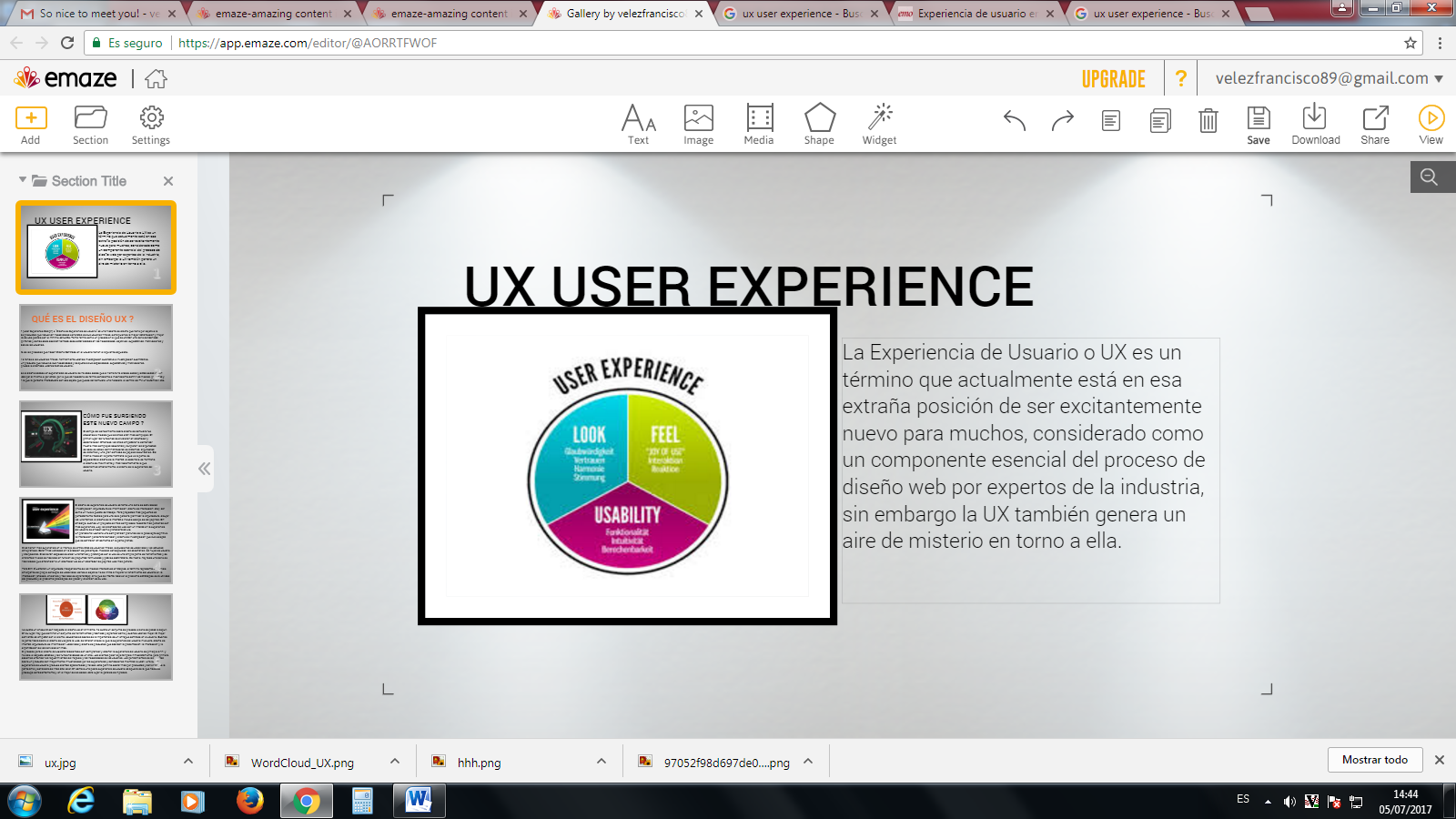
Task: Open hhh.png download options arrow
Action: tap(602, 762)
